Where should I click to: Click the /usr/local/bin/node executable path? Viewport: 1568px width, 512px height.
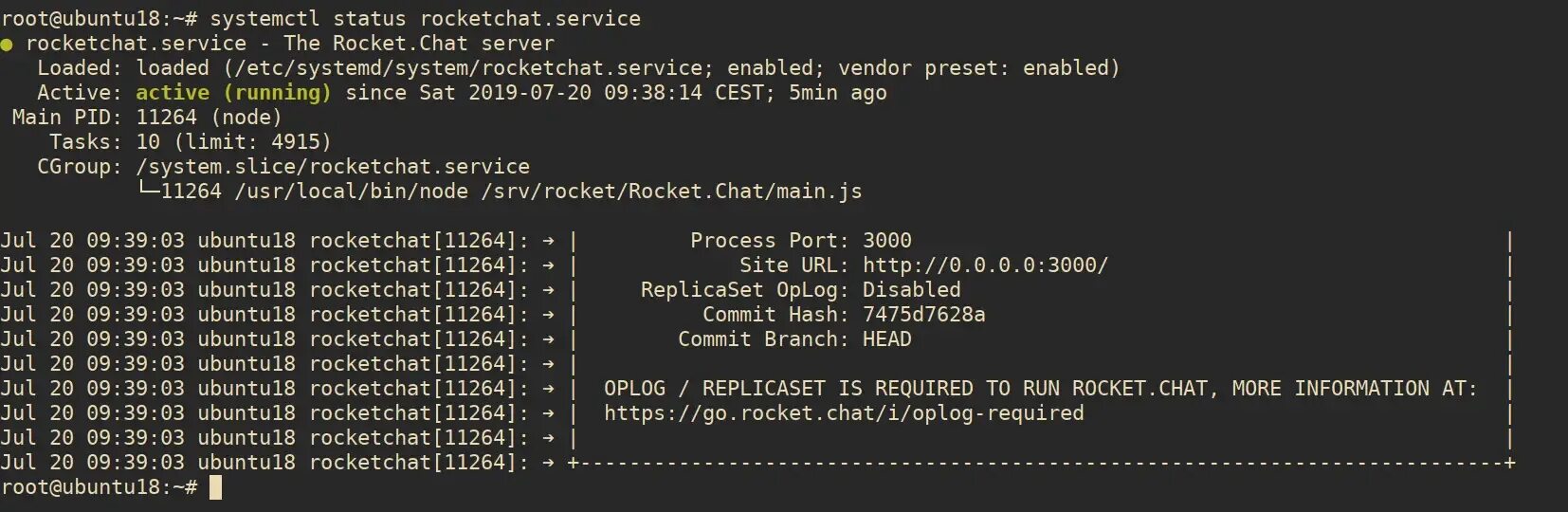pyautogui.click(x=351, y=192)
